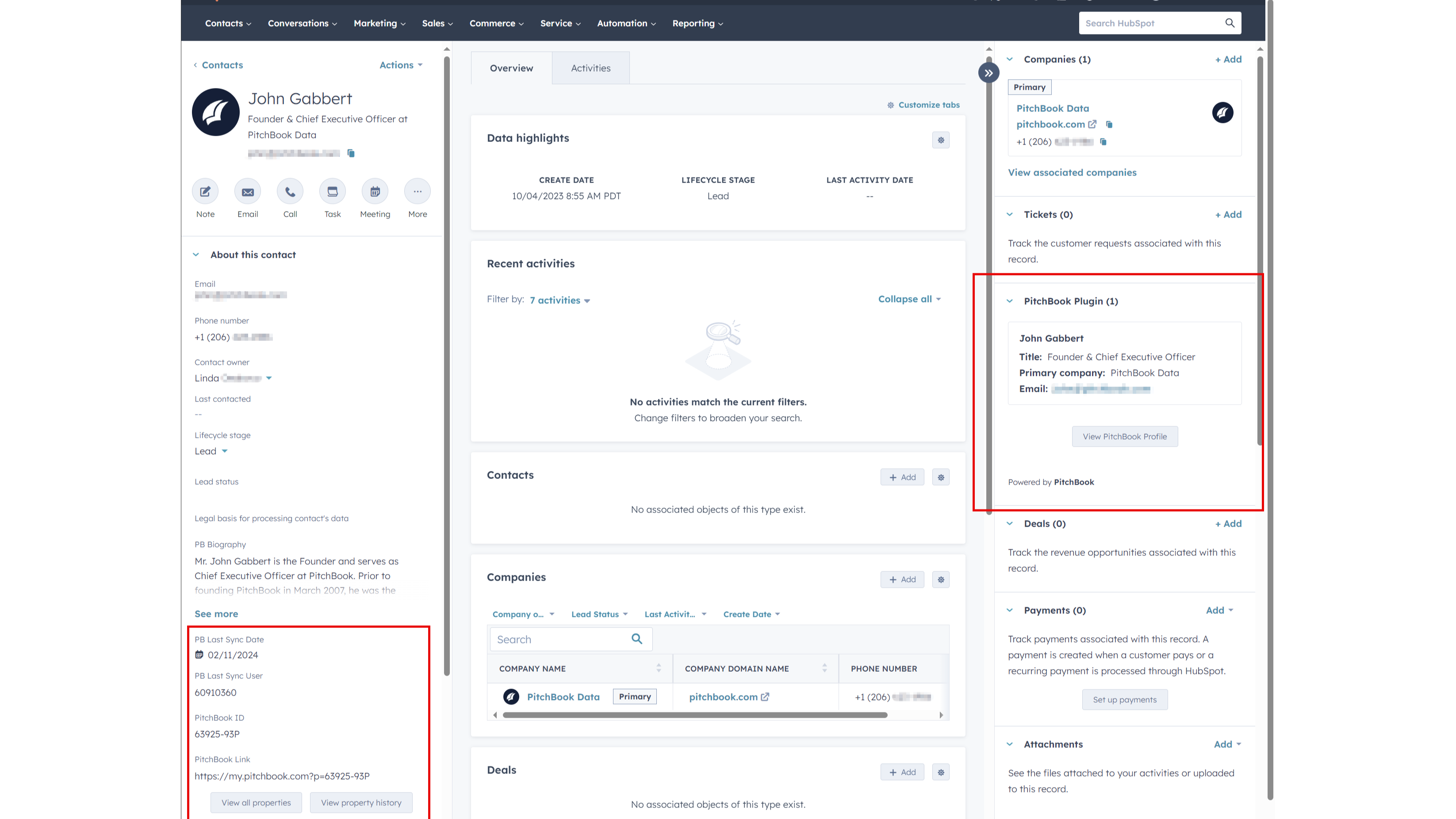Click Customize tabs link

[x=923, y=105]
